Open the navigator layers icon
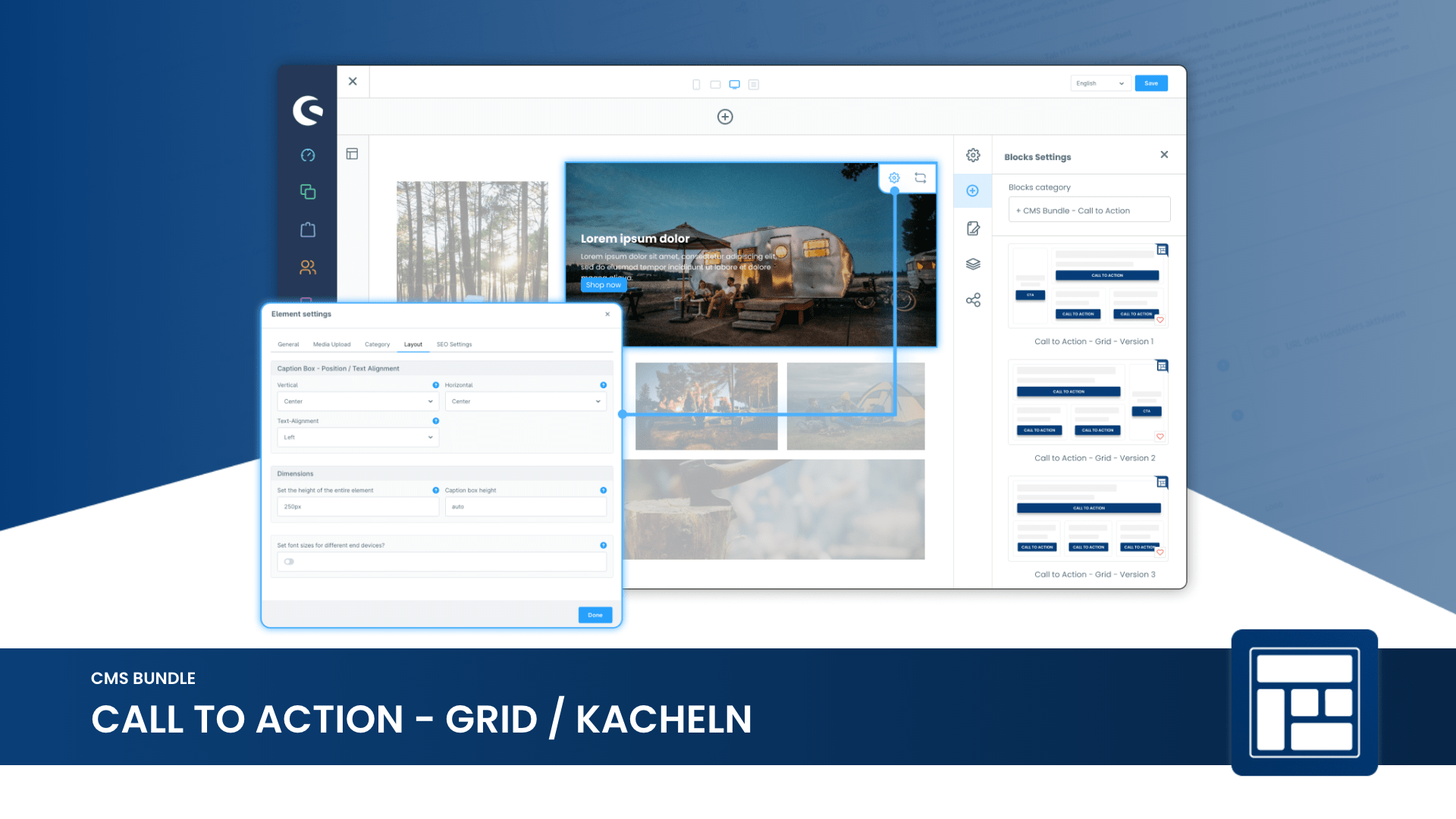This screenshot has height=819, width=1456. pos(973,264)
